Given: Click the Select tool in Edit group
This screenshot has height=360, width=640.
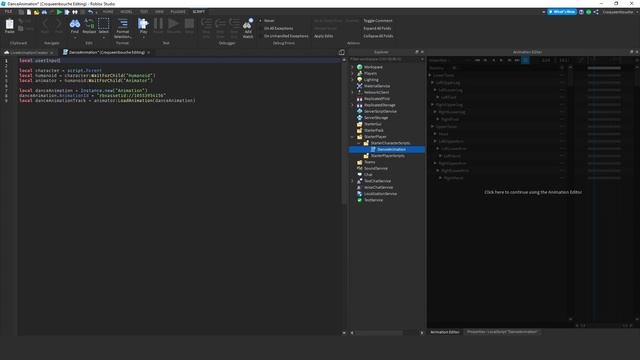Looking at the screenshot, I should [104, 25].
